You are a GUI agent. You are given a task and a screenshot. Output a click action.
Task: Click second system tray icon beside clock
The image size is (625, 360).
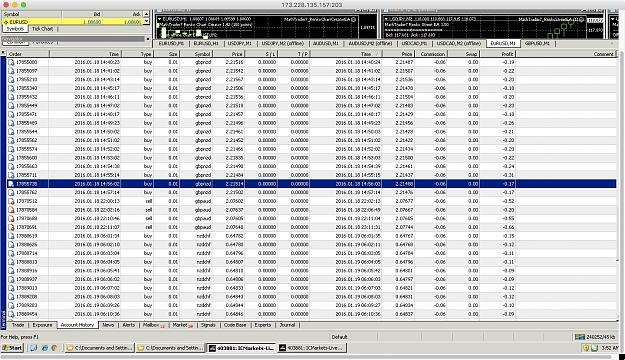coord(594,348)
